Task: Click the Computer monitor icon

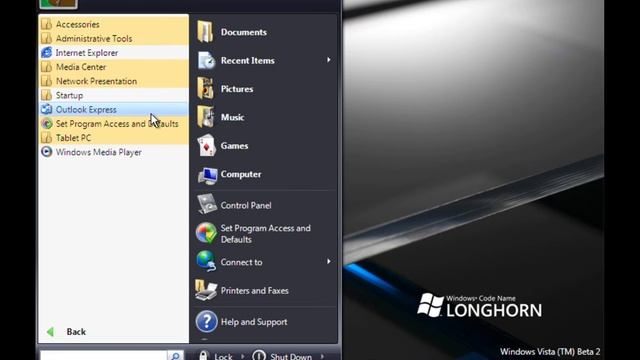Action: click(207, 175)
